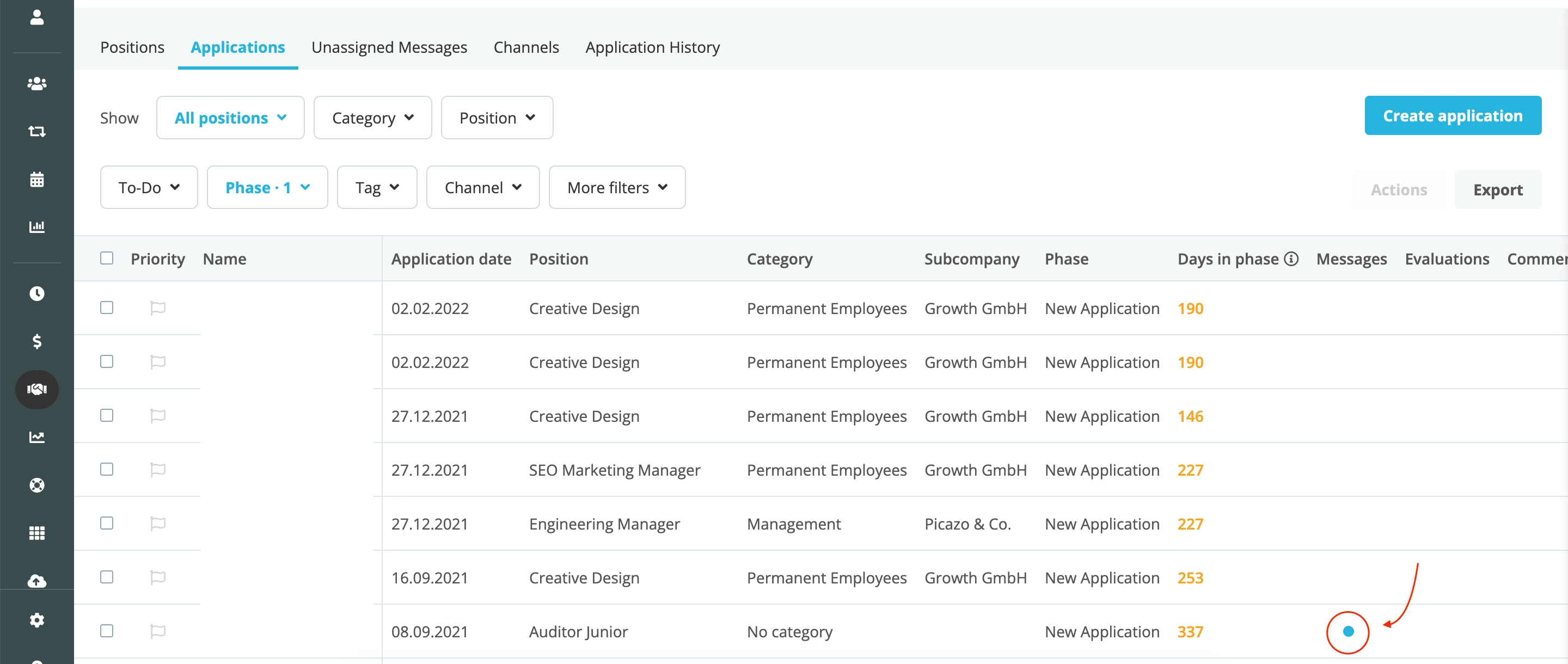Open the Phase · 1 filter dropdown
Screen dimensions: 1568x664
(267, 187)
